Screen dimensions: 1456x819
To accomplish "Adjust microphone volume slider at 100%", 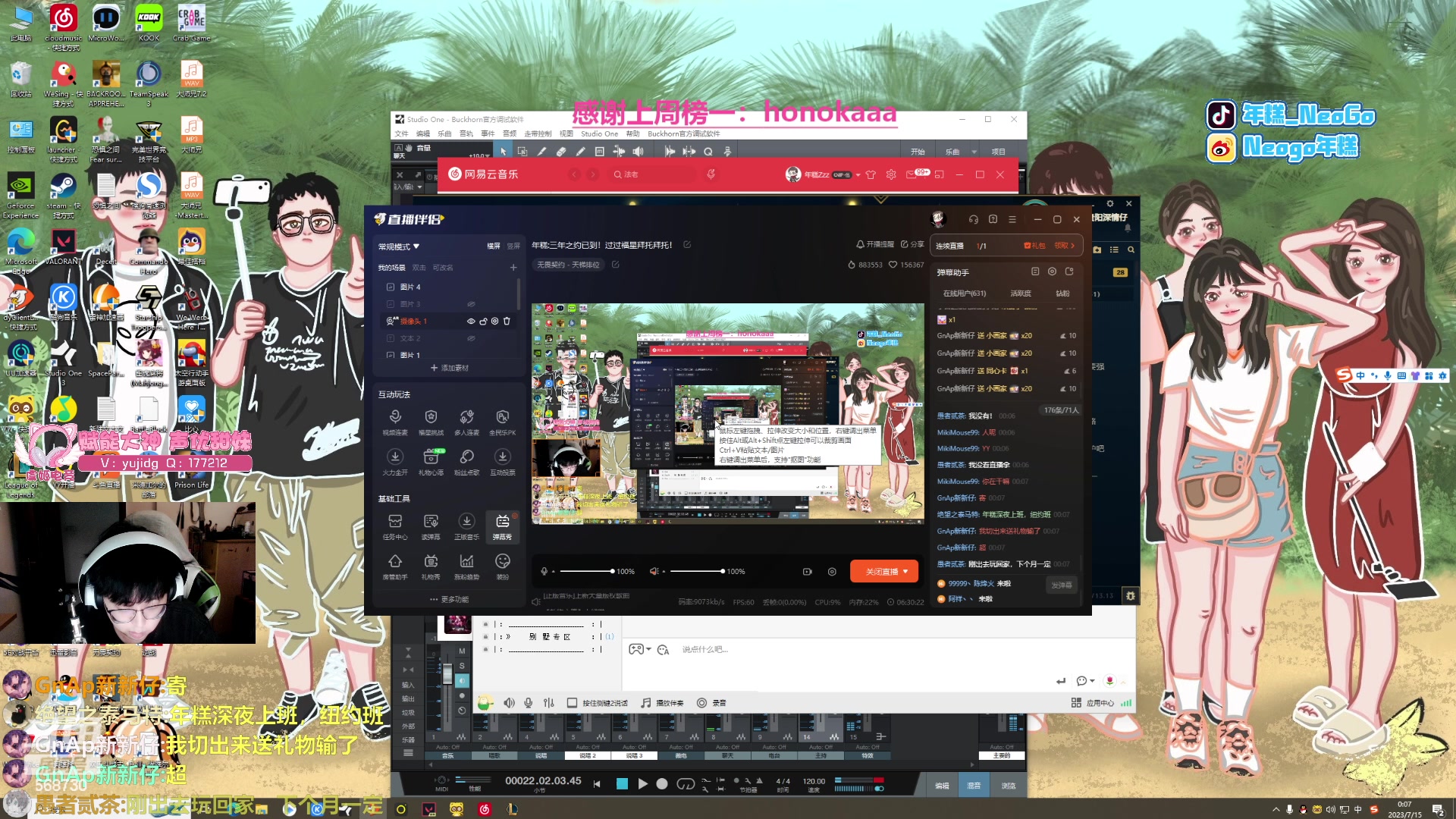I will pyautogui.click(x=586, y=571).
